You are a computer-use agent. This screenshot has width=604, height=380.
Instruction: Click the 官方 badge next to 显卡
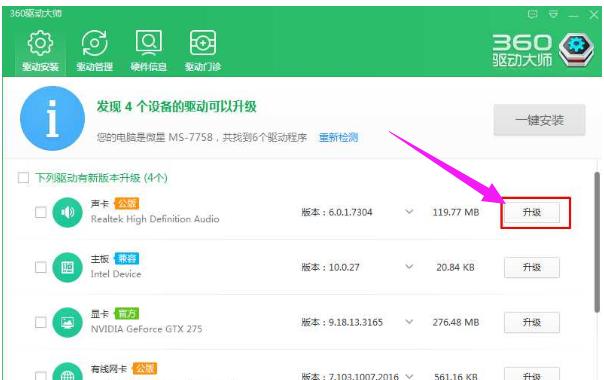127,314
